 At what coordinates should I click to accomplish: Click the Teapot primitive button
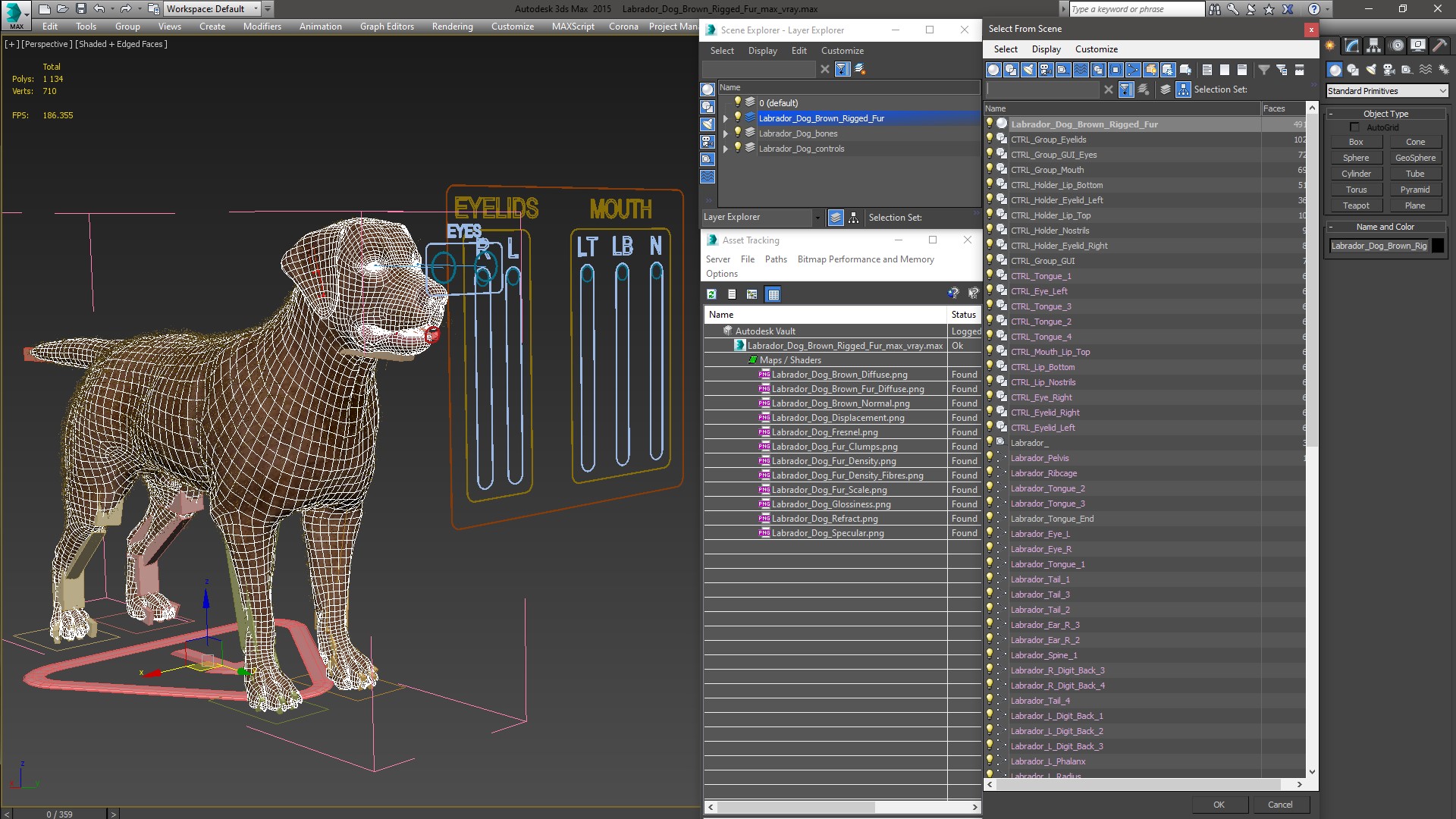click(x=1356, y=206)
